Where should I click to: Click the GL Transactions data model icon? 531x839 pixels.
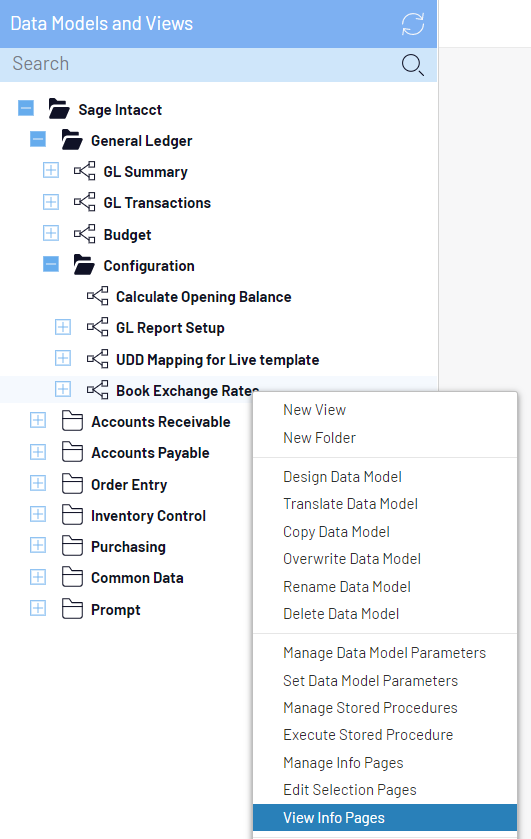[85, 202]
